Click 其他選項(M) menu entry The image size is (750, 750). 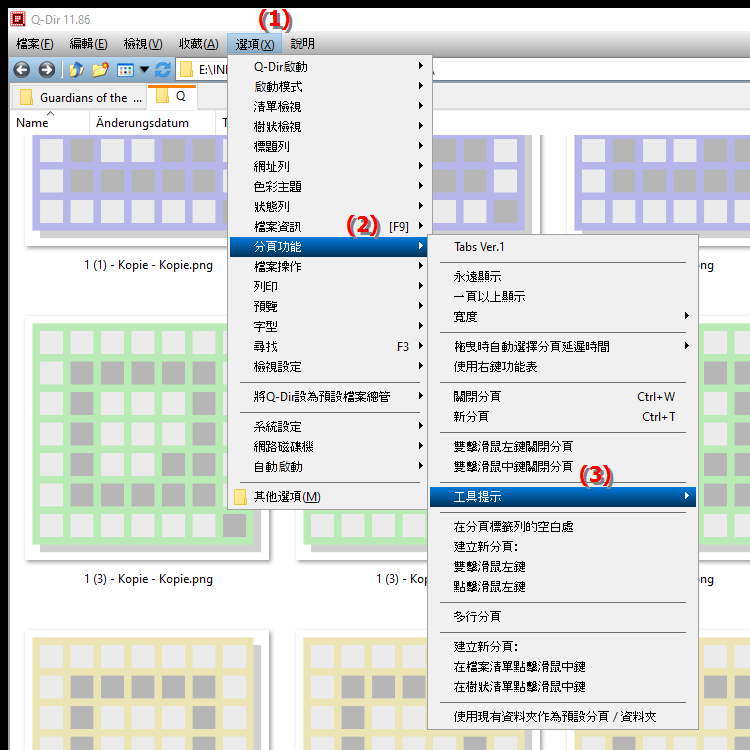330,497
